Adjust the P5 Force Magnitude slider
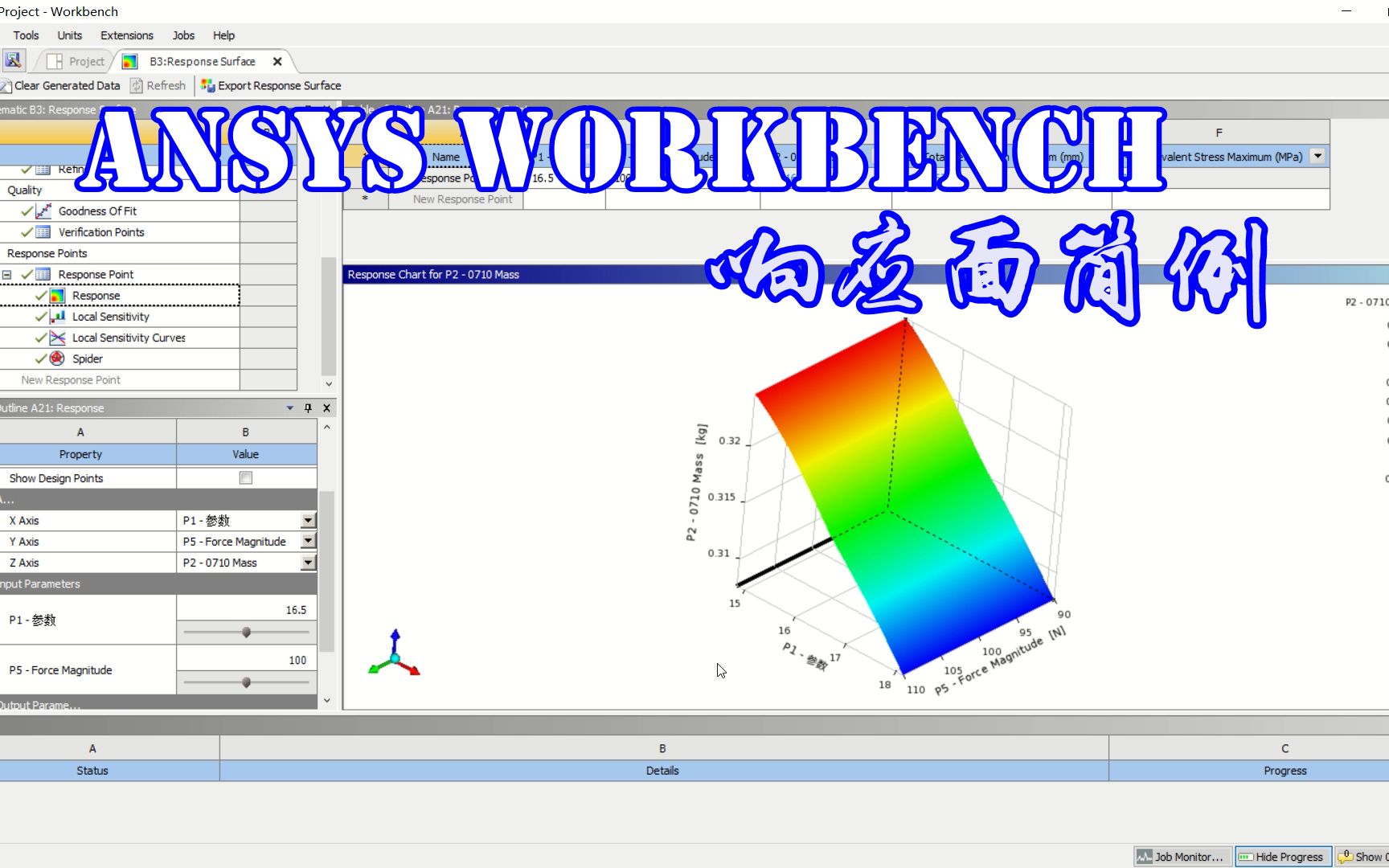The width and height of the screenshot is (1389, 868). 247,682
